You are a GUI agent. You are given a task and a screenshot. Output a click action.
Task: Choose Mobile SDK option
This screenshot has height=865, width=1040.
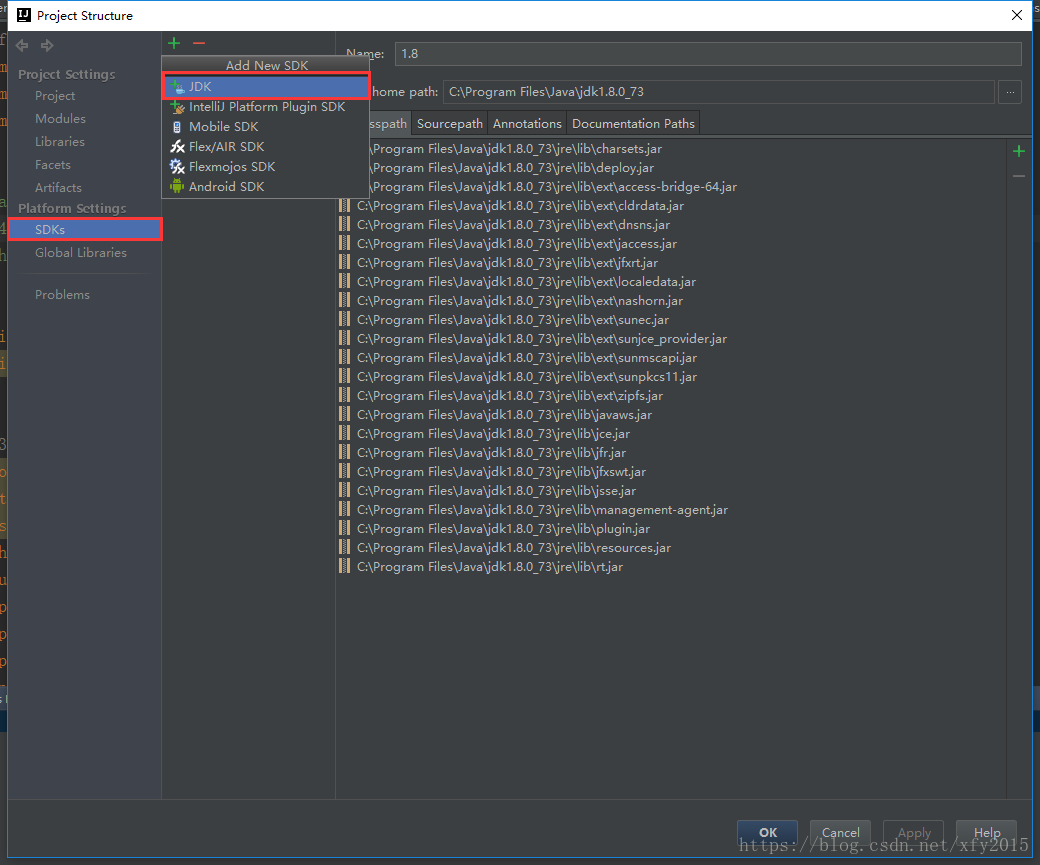click(x=266, y=127)
